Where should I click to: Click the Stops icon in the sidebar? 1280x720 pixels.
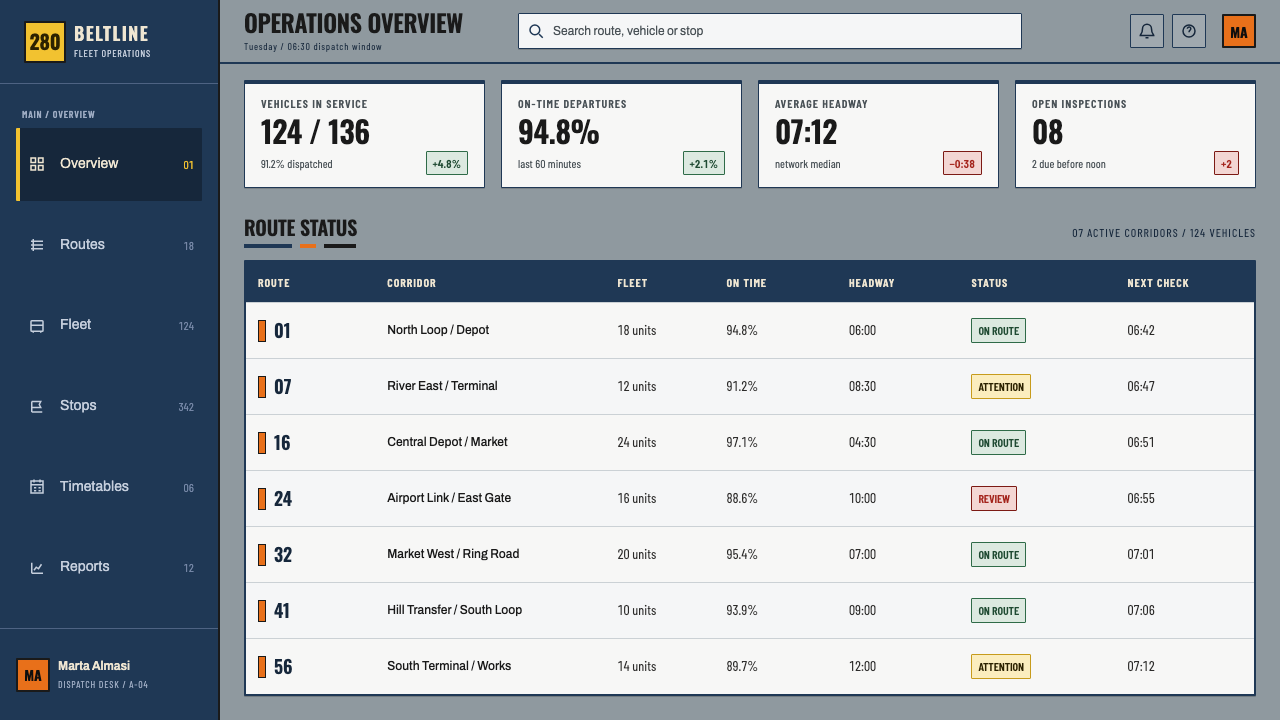click(37, 406)
